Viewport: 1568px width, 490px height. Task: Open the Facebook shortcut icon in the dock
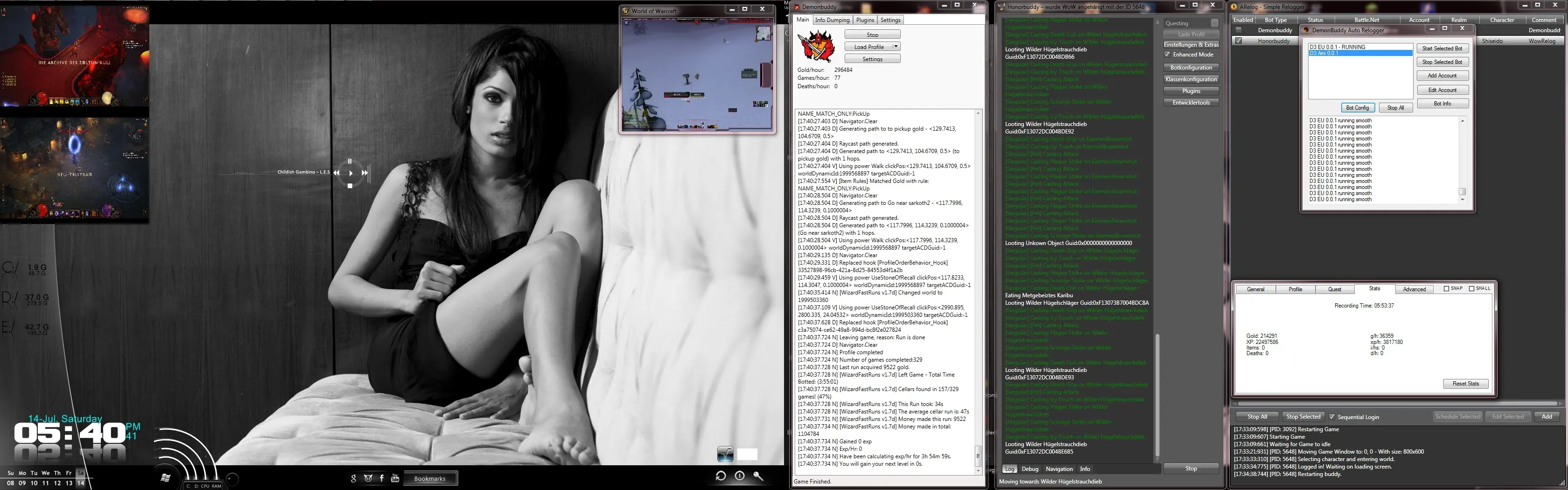click(382, 478)
